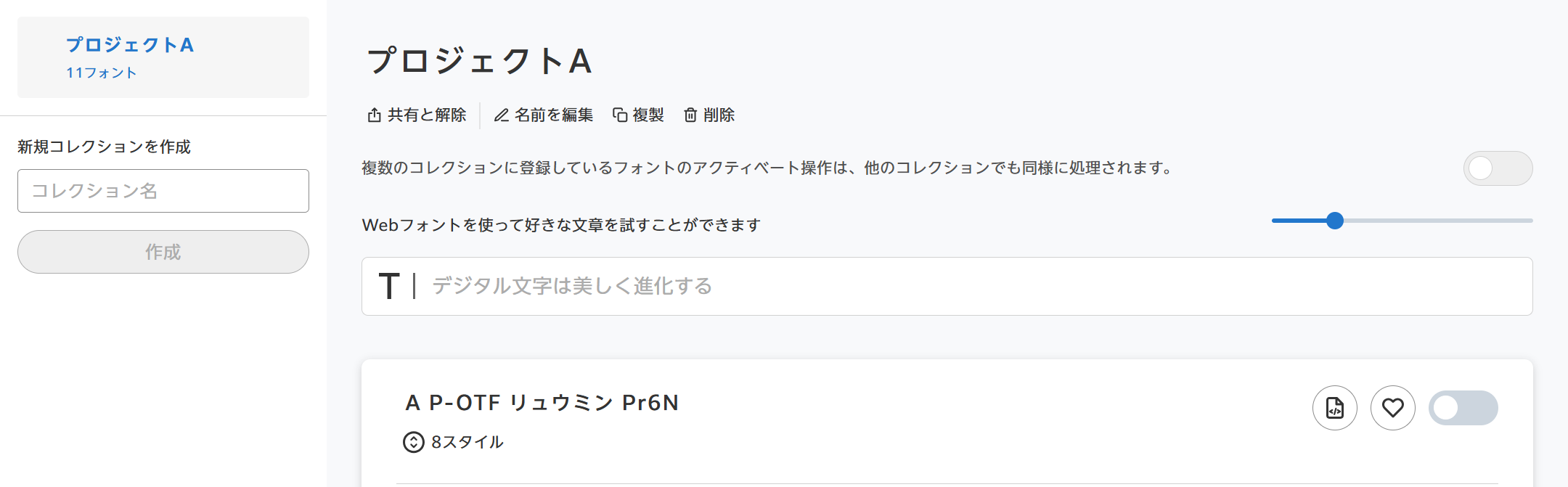Select プロジェクトA in the sidebar list
The height and width of the screenshot is (487, 1568).
(163, 57)
